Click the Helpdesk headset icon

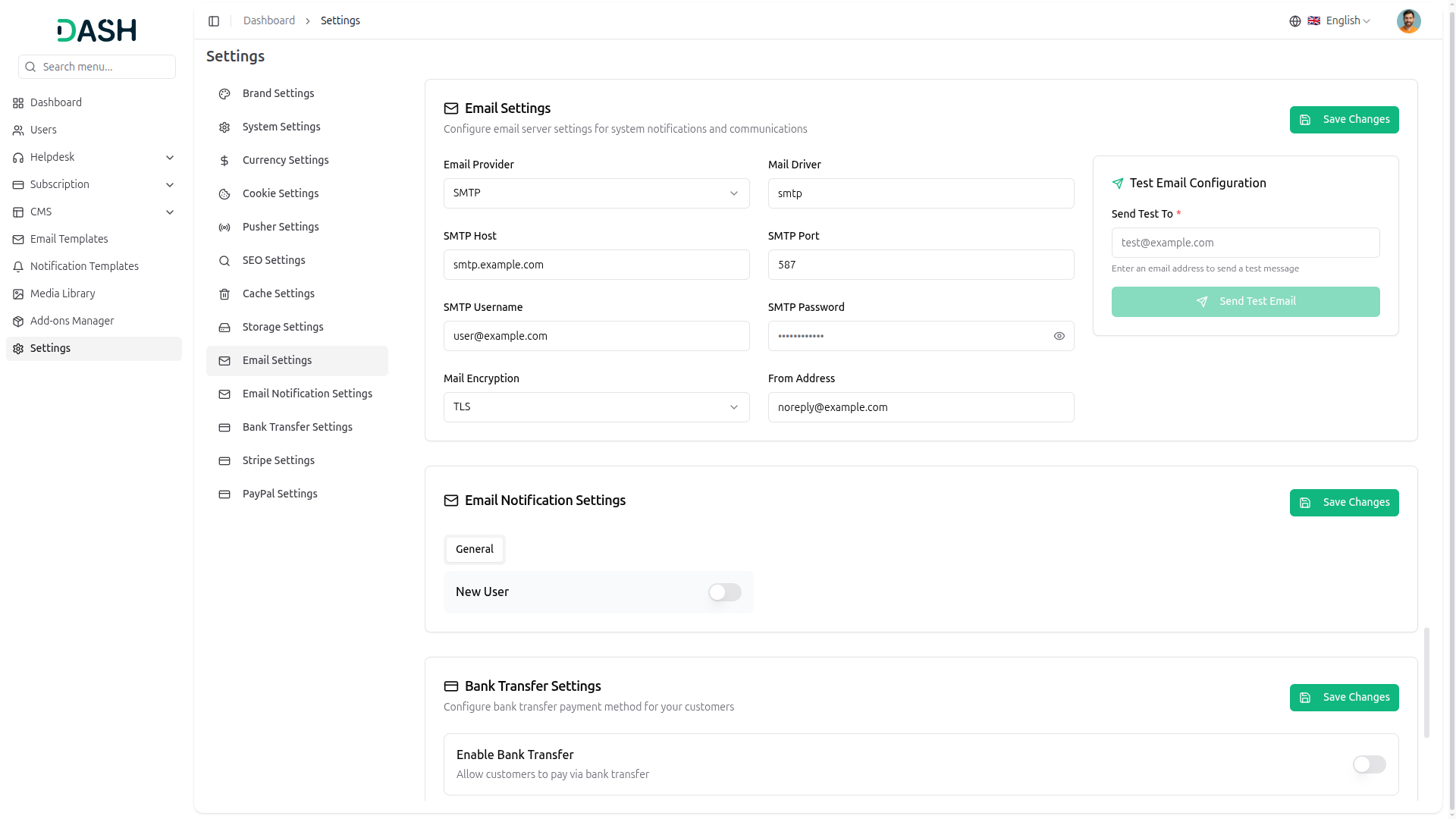tap(18, 158)
